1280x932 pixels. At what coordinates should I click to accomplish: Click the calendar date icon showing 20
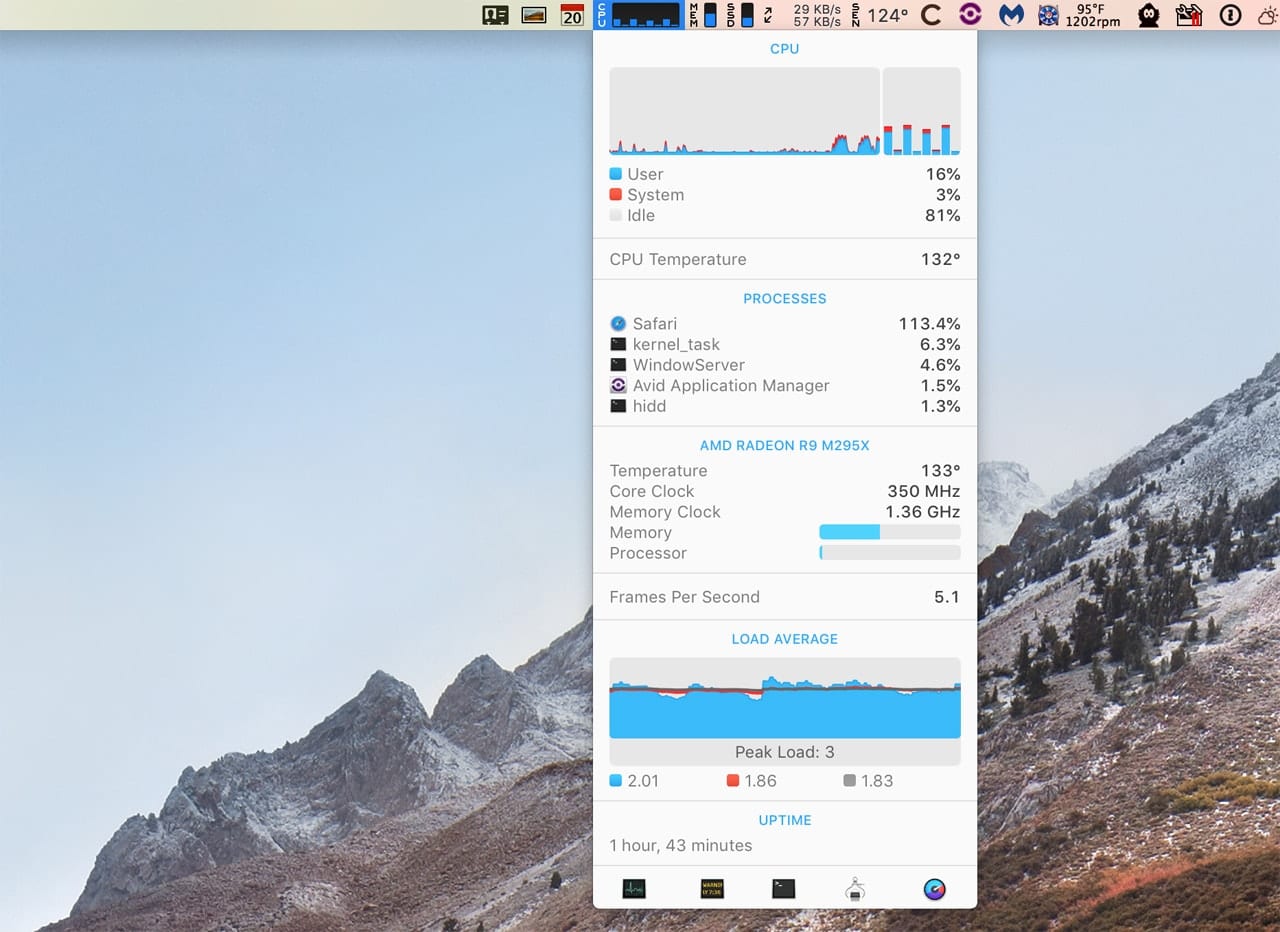[x=572, y=15]
